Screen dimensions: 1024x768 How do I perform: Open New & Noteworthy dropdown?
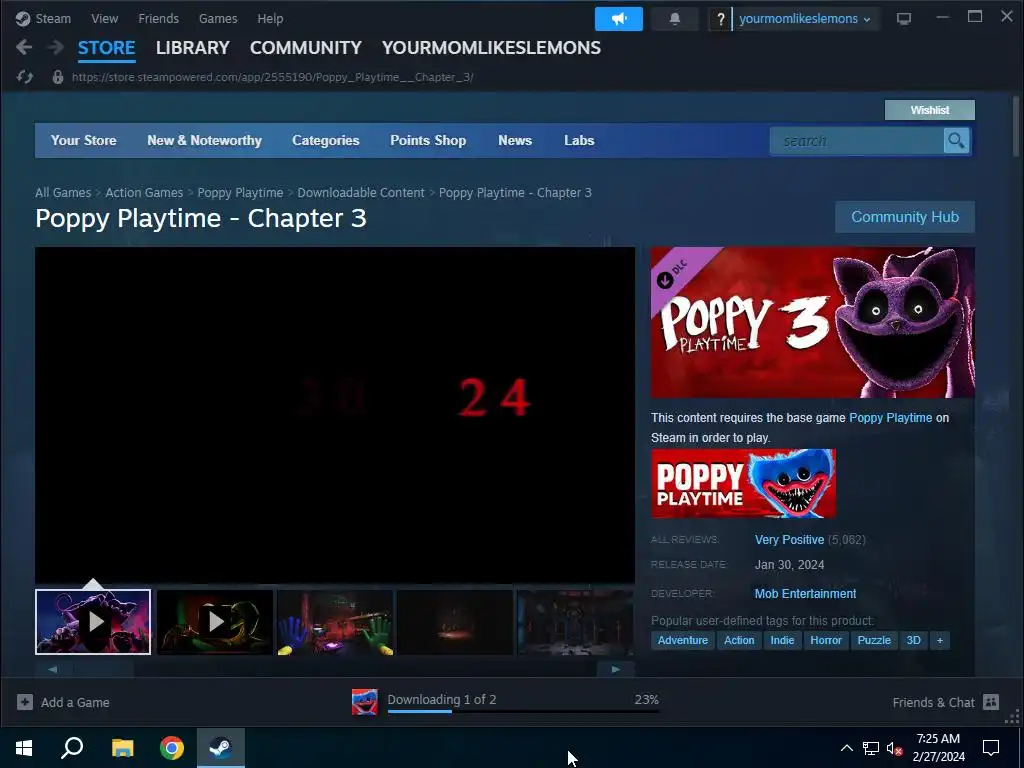pos(204,140)
